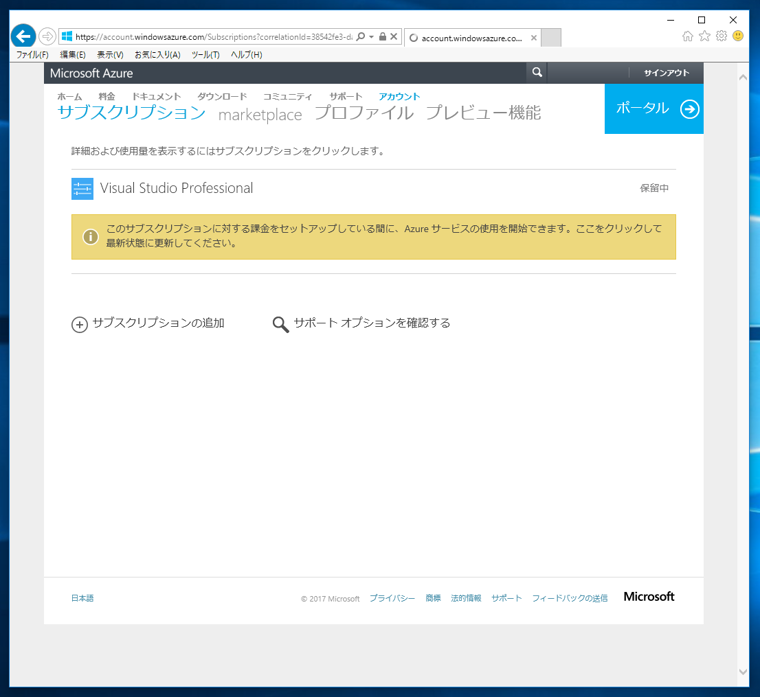Open the ファイル(F) menu
The width and height of the screenshot is (760, 697).
[x=32, y=55]
